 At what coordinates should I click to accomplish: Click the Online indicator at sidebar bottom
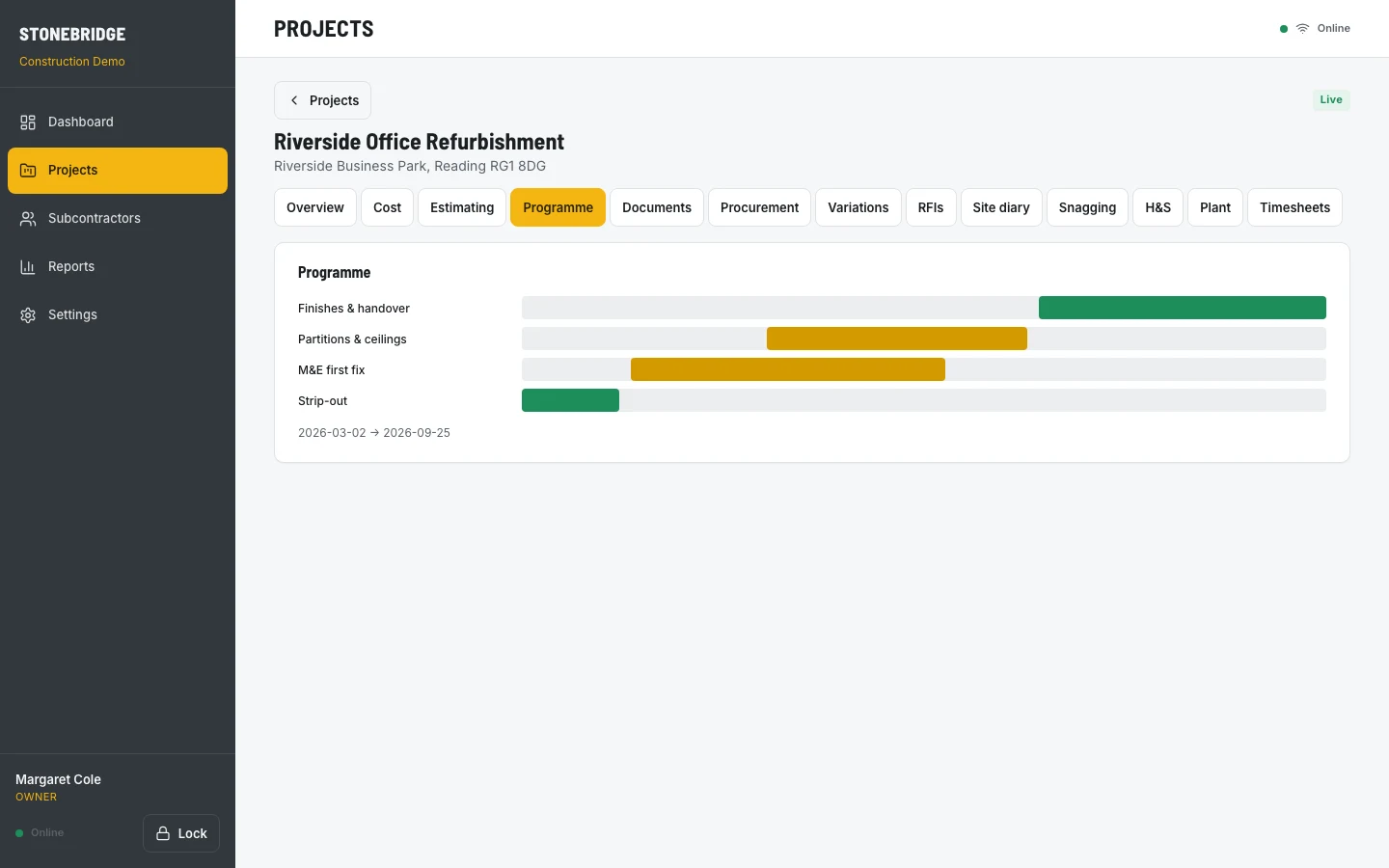click(x=40, y=832)
